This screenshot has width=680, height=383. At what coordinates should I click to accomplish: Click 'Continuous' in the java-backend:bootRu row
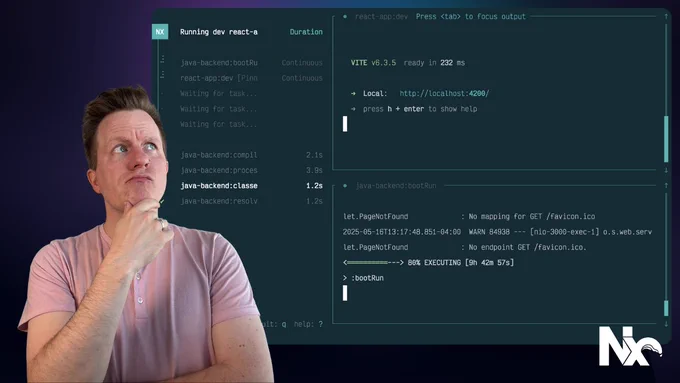click(x=302, y=63)
